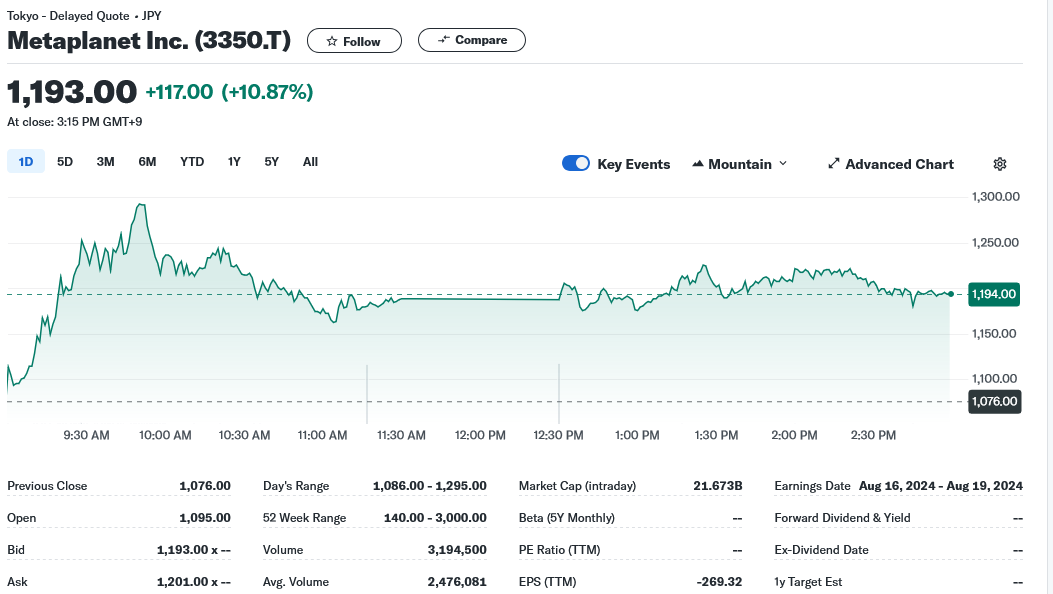Screen dimensions: 1053x594
Task: Switch to the 6M range
Action: pyautogui.click(x=147, y=162)
